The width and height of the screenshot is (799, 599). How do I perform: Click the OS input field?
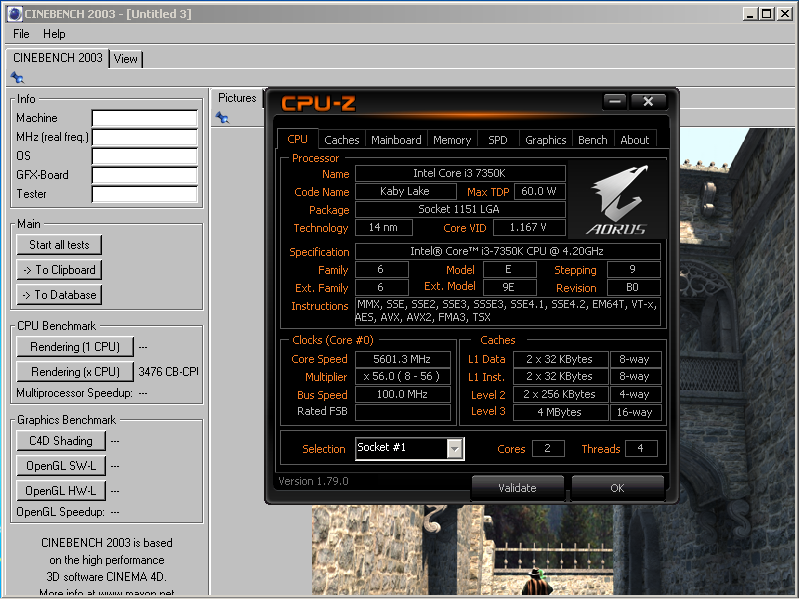145,156
